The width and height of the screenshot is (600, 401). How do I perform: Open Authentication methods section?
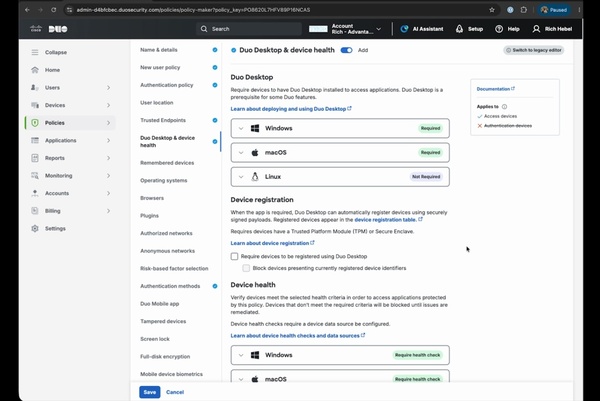170,286
